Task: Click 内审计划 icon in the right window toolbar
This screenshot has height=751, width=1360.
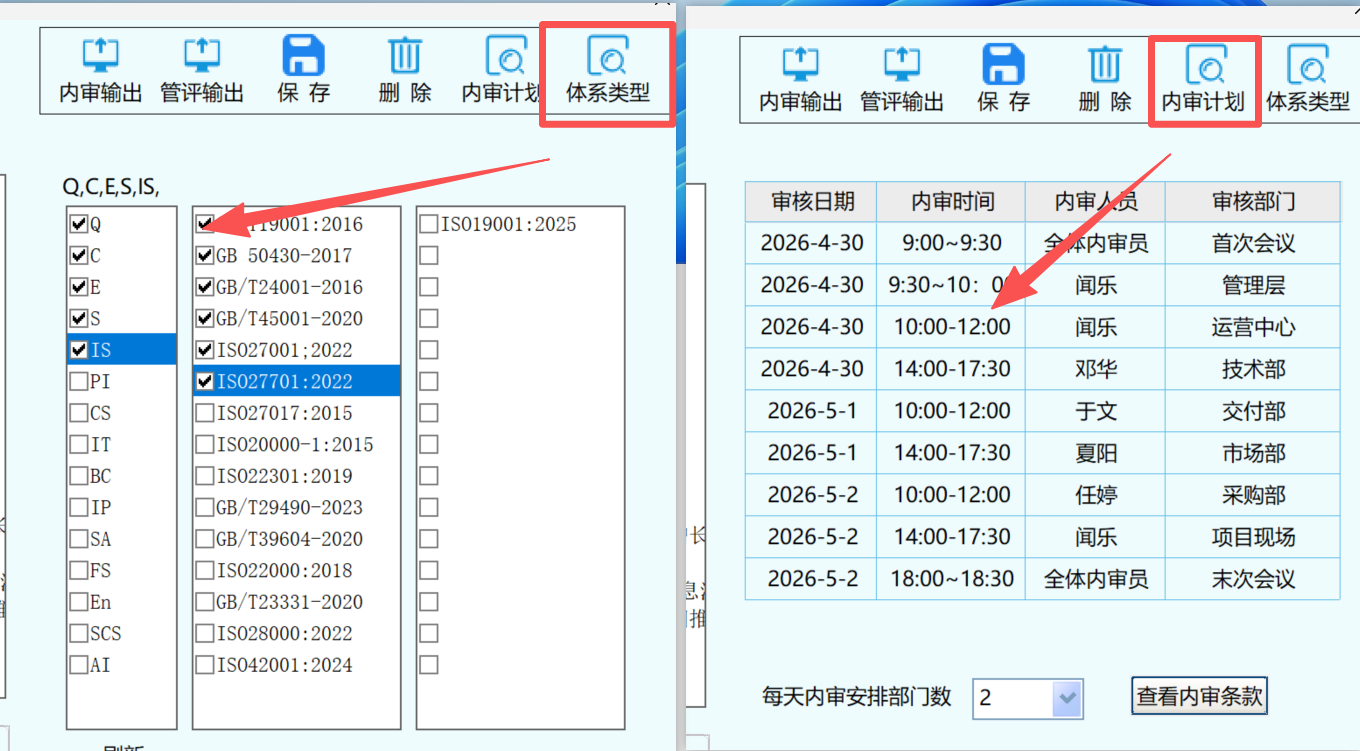Action: pyautogui.click(x=1203, y=67)
